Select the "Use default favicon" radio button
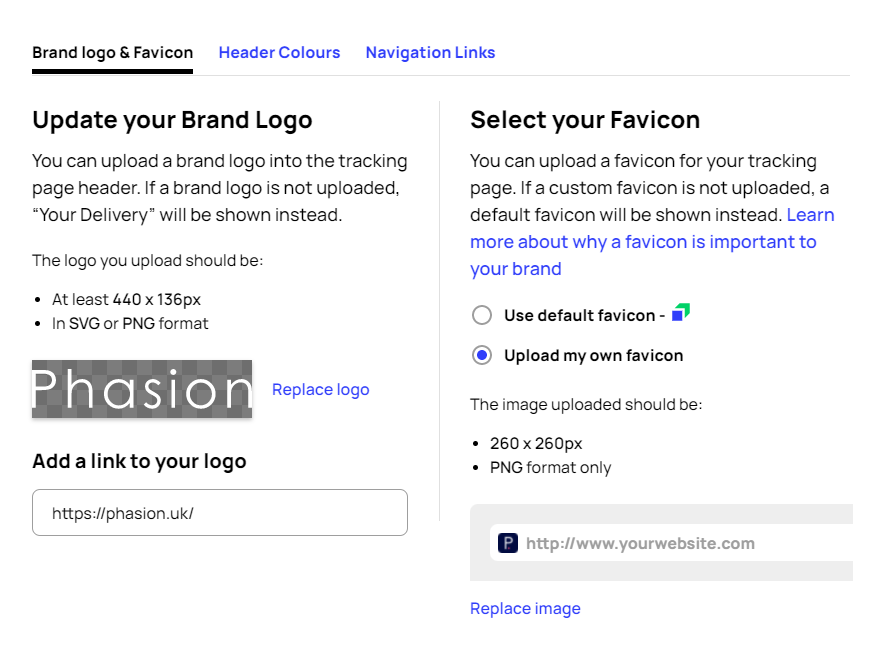889x648 pixels. pos(482,315)
